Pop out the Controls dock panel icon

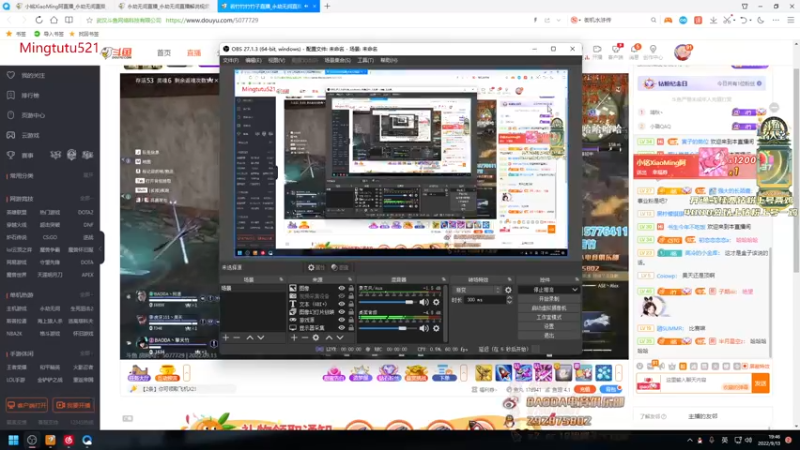tap(577, 280)
